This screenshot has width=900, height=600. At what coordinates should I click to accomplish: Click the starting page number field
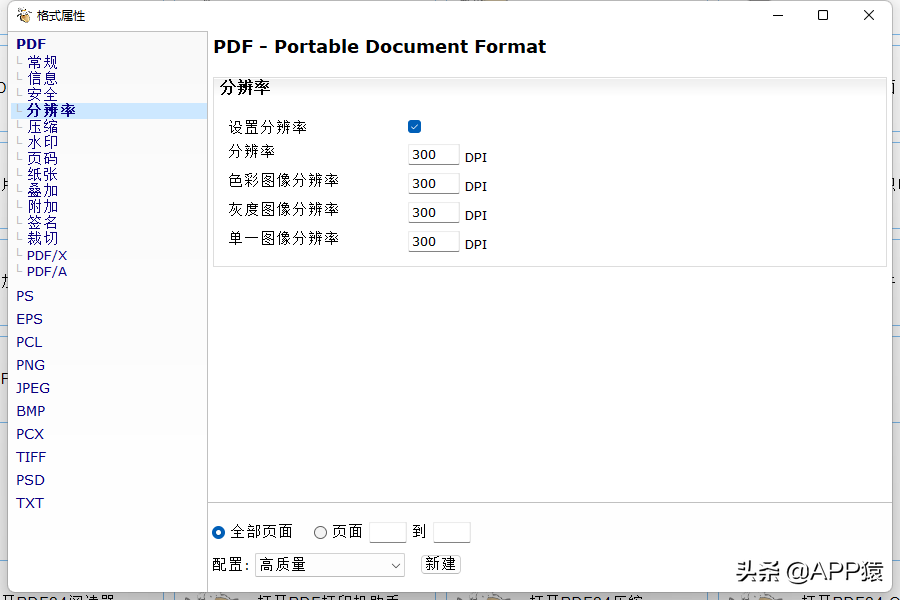[x=387, y=532]
